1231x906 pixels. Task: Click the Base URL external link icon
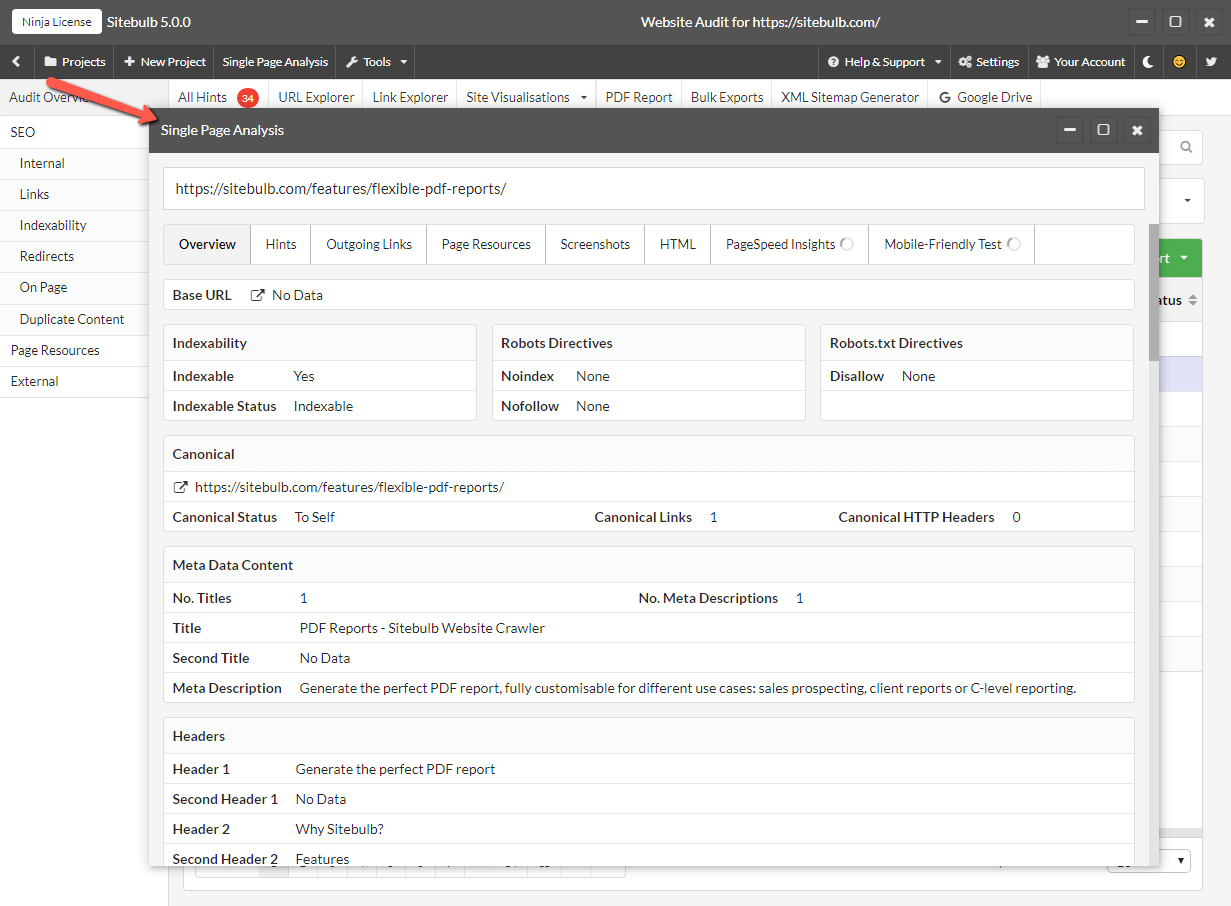coord(257,295)
